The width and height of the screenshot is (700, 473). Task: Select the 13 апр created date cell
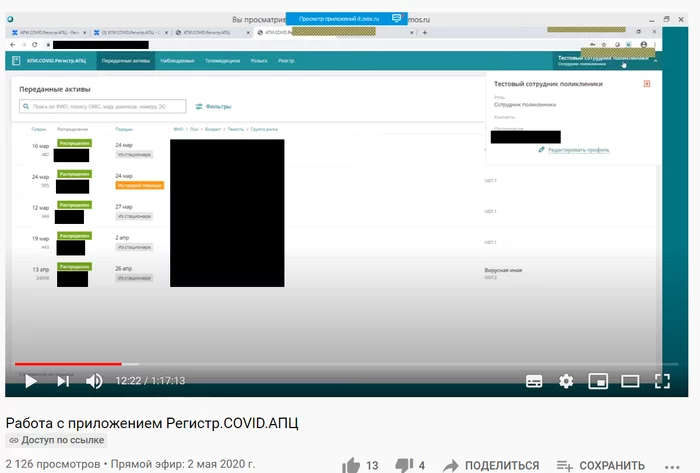point(41,270)
